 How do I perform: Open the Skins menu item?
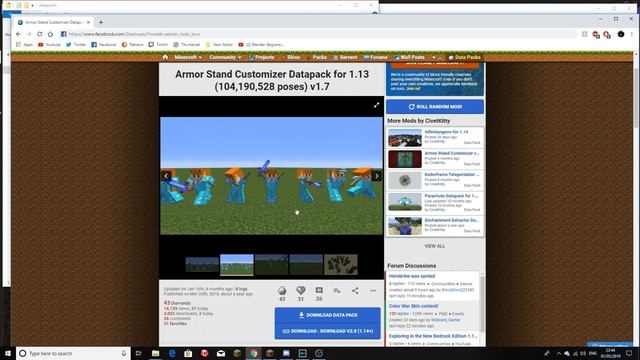[292, 57]
